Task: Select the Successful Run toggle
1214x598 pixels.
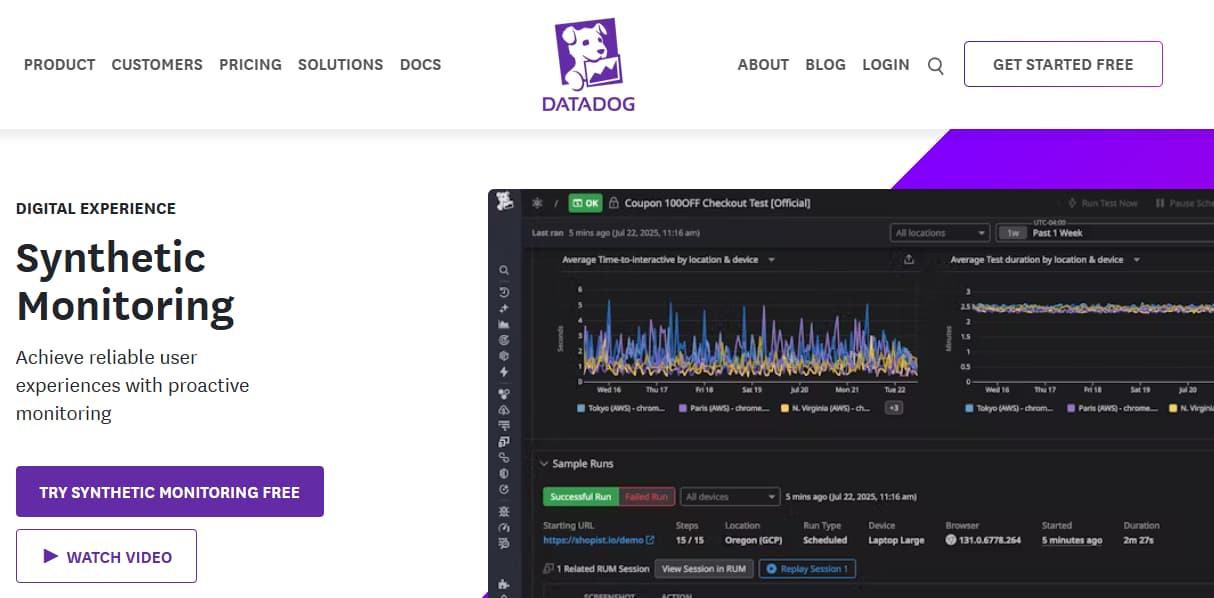Action: (581, 497)
